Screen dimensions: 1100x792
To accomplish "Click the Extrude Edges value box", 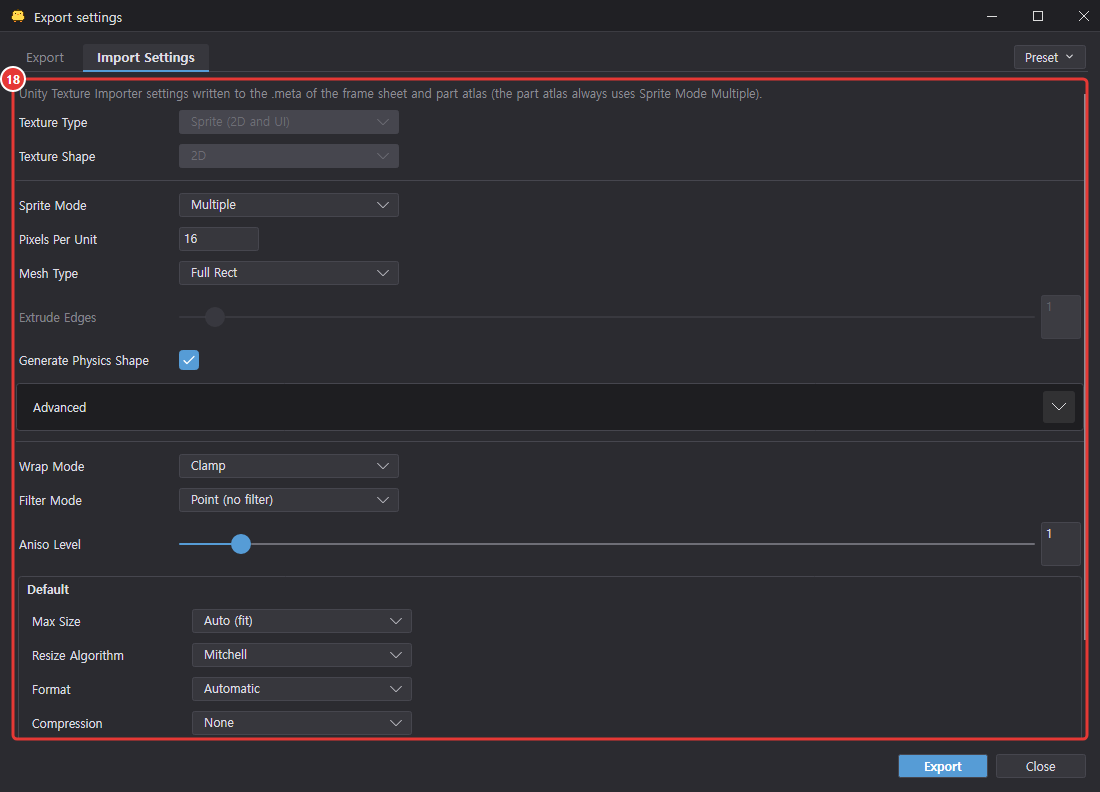I will click(x=1060, y=317).
